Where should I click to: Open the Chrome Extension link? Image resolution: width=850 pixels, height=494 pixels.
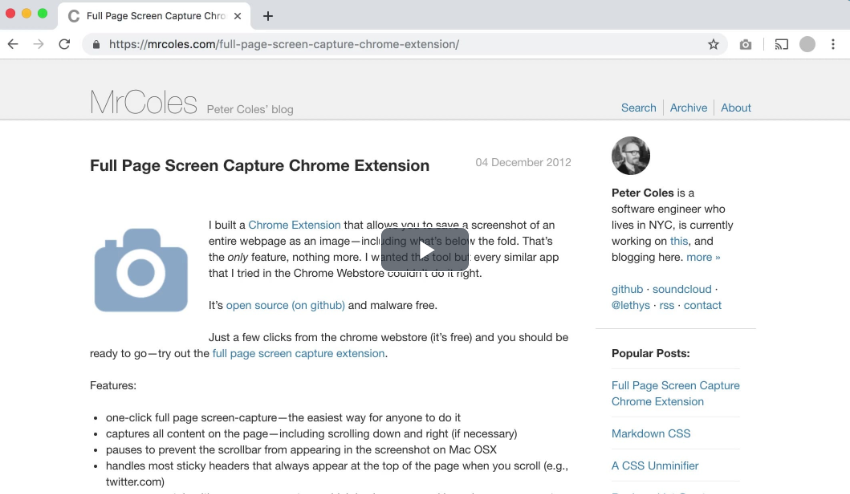[x=294, y=225]
